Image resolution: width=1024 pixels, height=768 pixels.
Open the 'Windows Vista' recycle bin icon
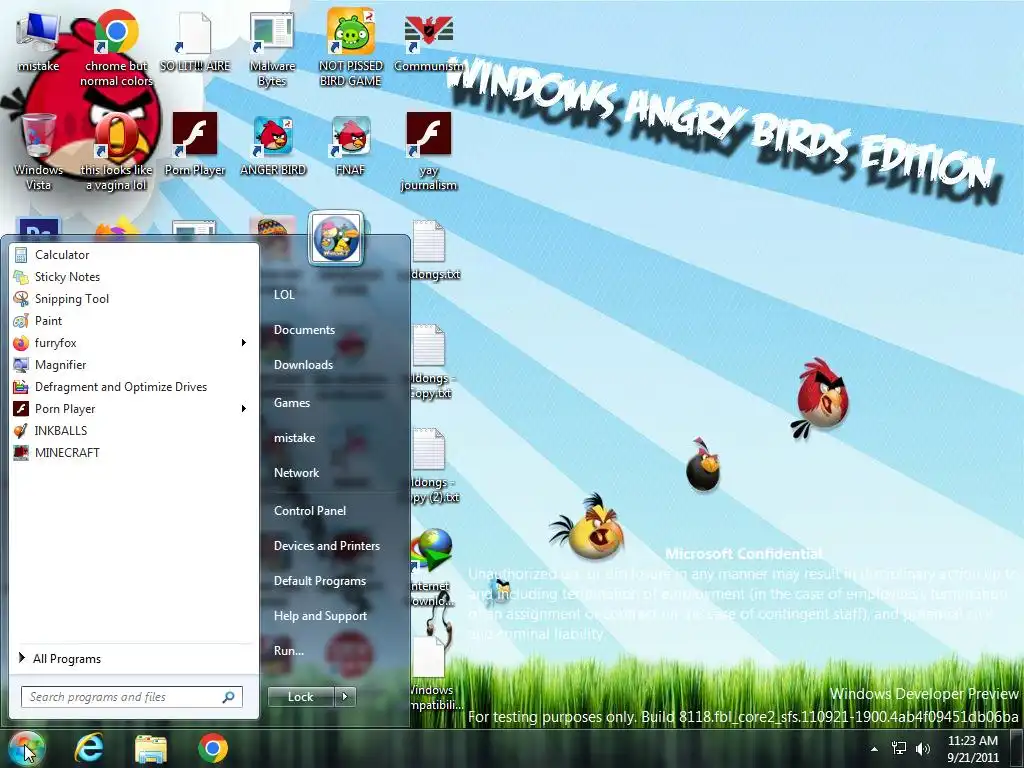(x=38, y=152)
